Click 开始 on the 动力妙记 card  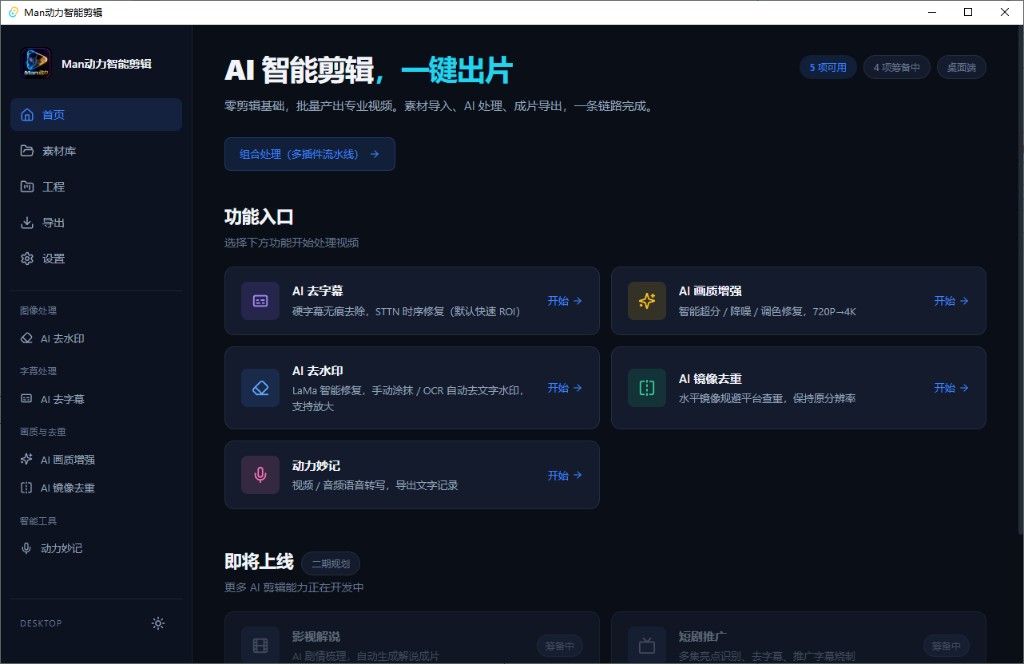(x=565, y=475)
